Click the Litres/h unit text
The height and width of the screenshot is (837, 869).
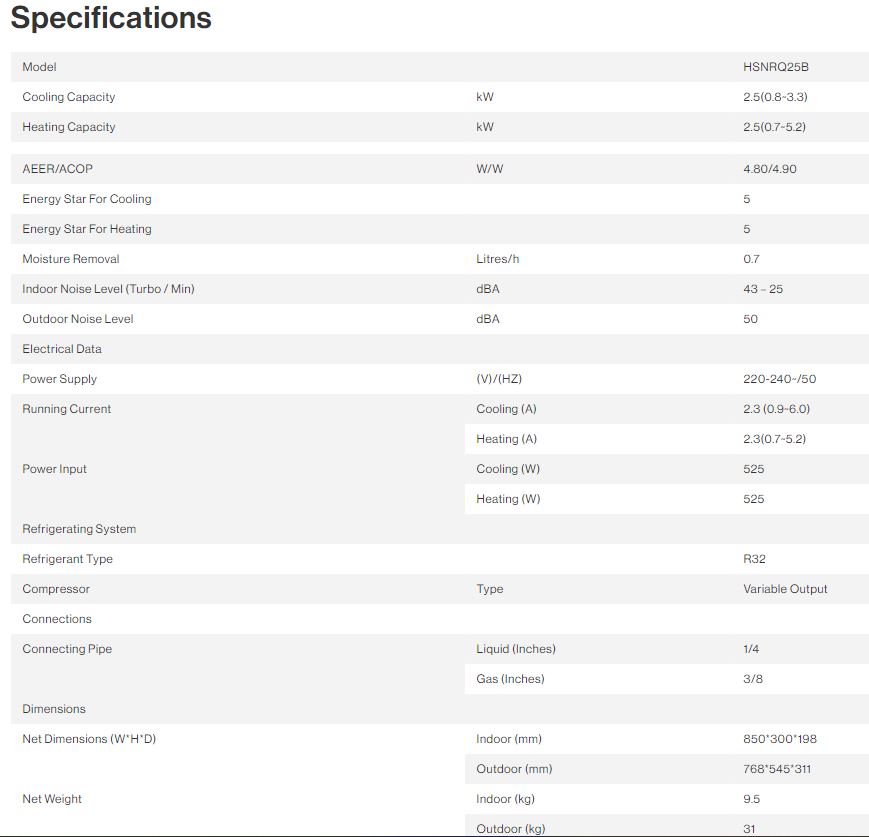tap(498, 259)
